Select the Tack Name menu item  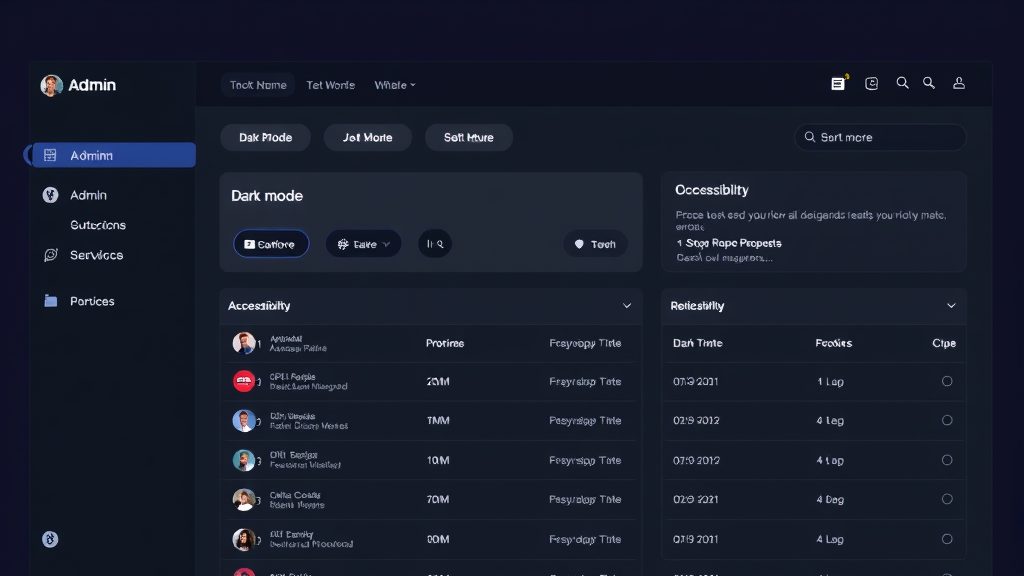pyautogui.click(x=257, y=85)
